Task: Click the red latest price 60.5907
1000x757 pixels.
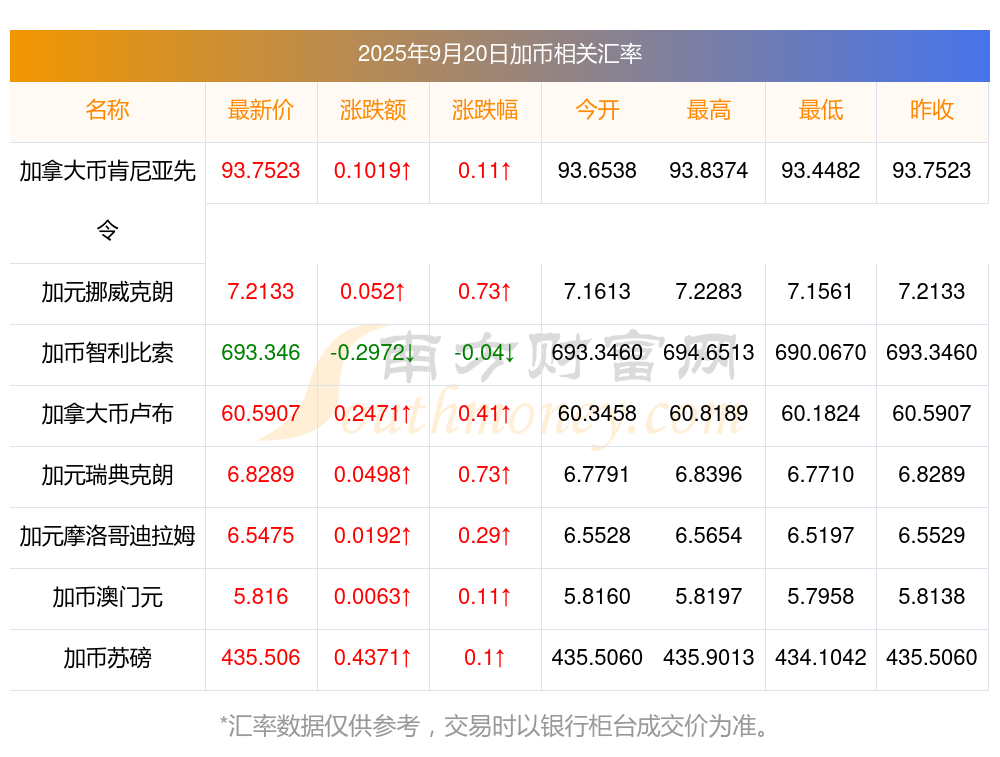Action: 261,413
